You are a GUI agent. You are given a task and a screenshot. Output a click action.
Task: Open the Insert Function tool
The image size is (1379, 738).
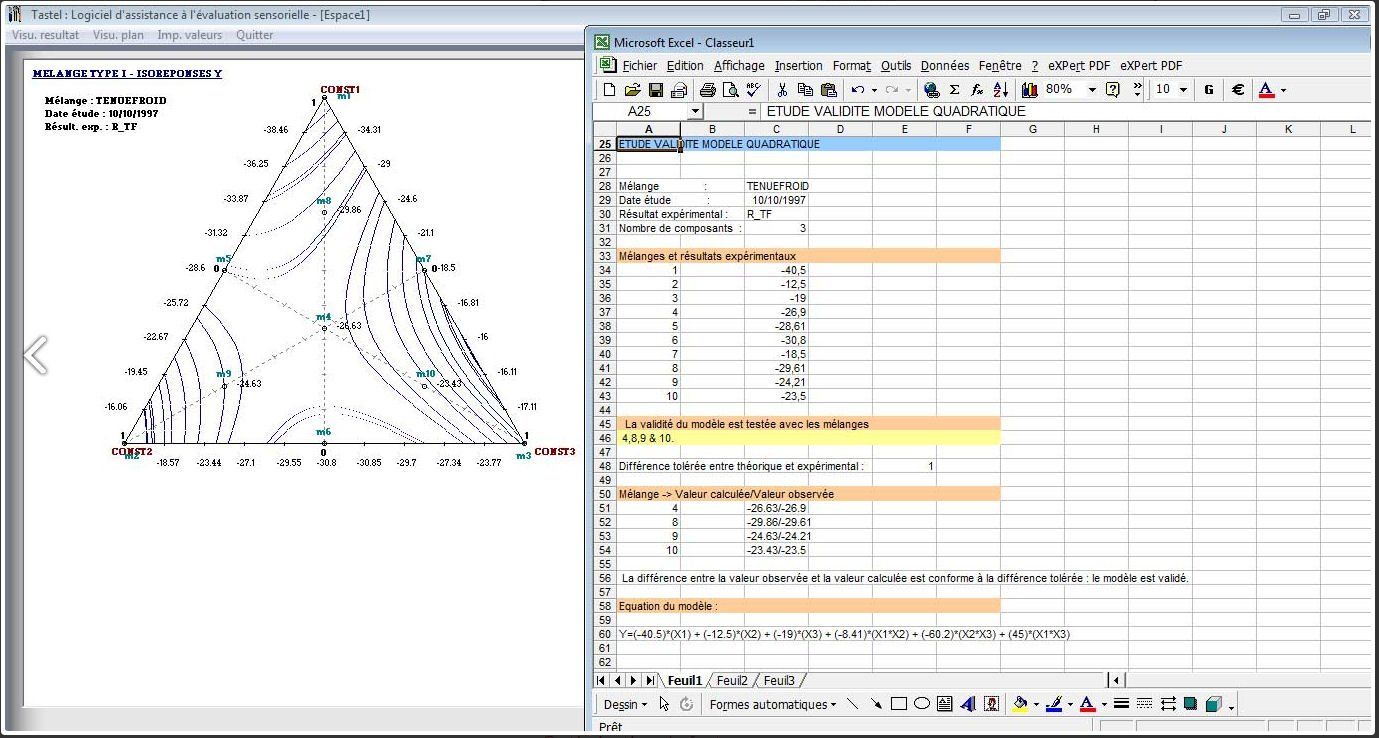tap(976, 90)
